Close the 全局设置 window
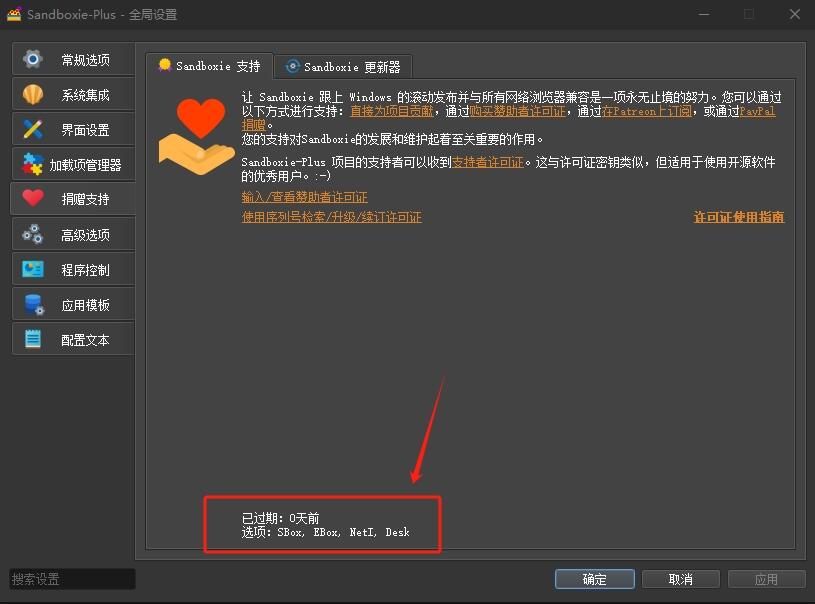This screenshot has width=815, height=604. (x=795, y=14)
